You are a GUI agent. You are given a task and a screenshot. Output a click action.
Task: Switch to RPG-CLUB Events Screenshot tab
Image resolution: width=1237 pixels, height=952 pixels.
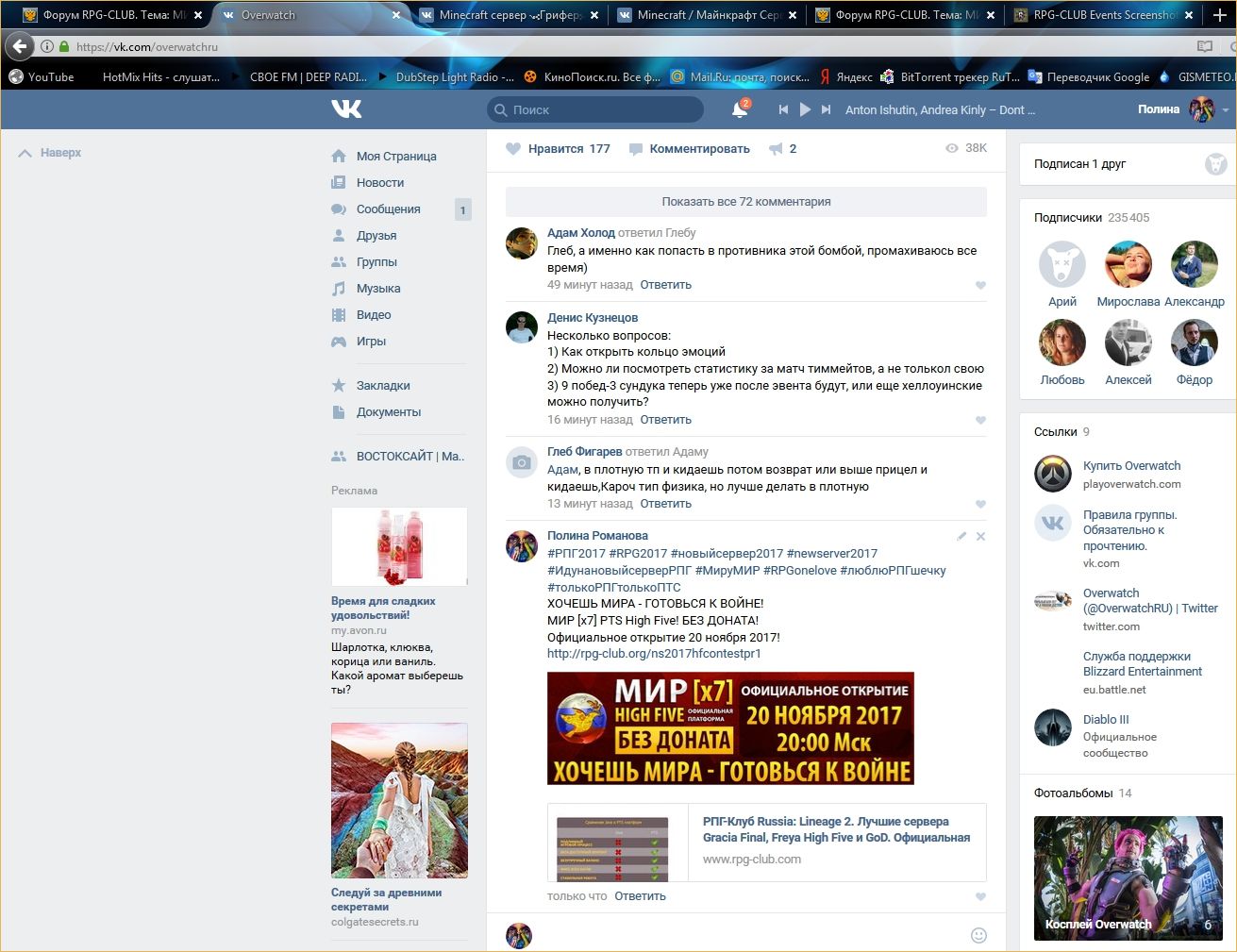1104,15
